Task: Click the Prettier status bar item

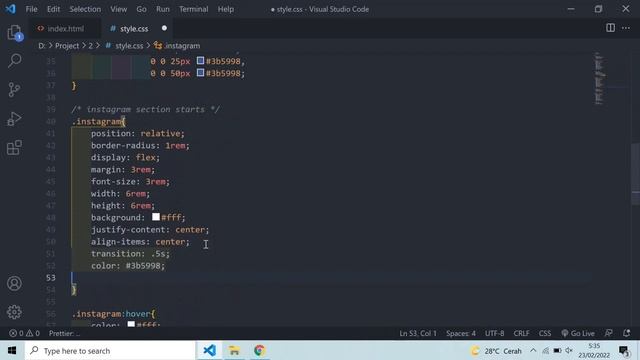Action: pyautogui.click(x=64, y=333)
